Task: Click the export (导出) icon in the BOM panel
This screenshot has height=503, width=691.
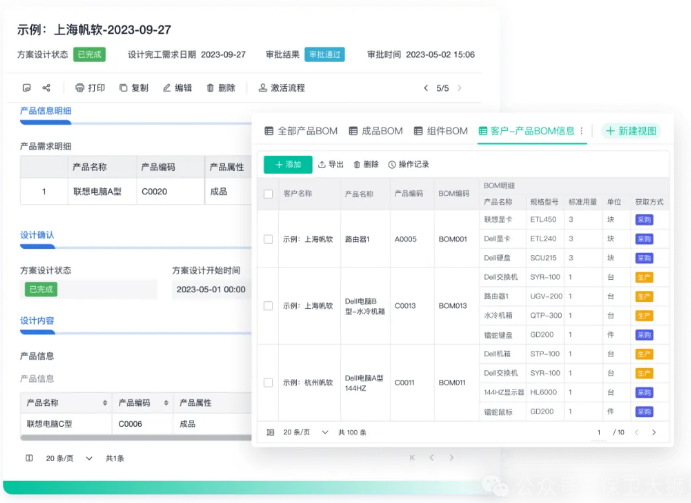Action: tap(322, 165)
